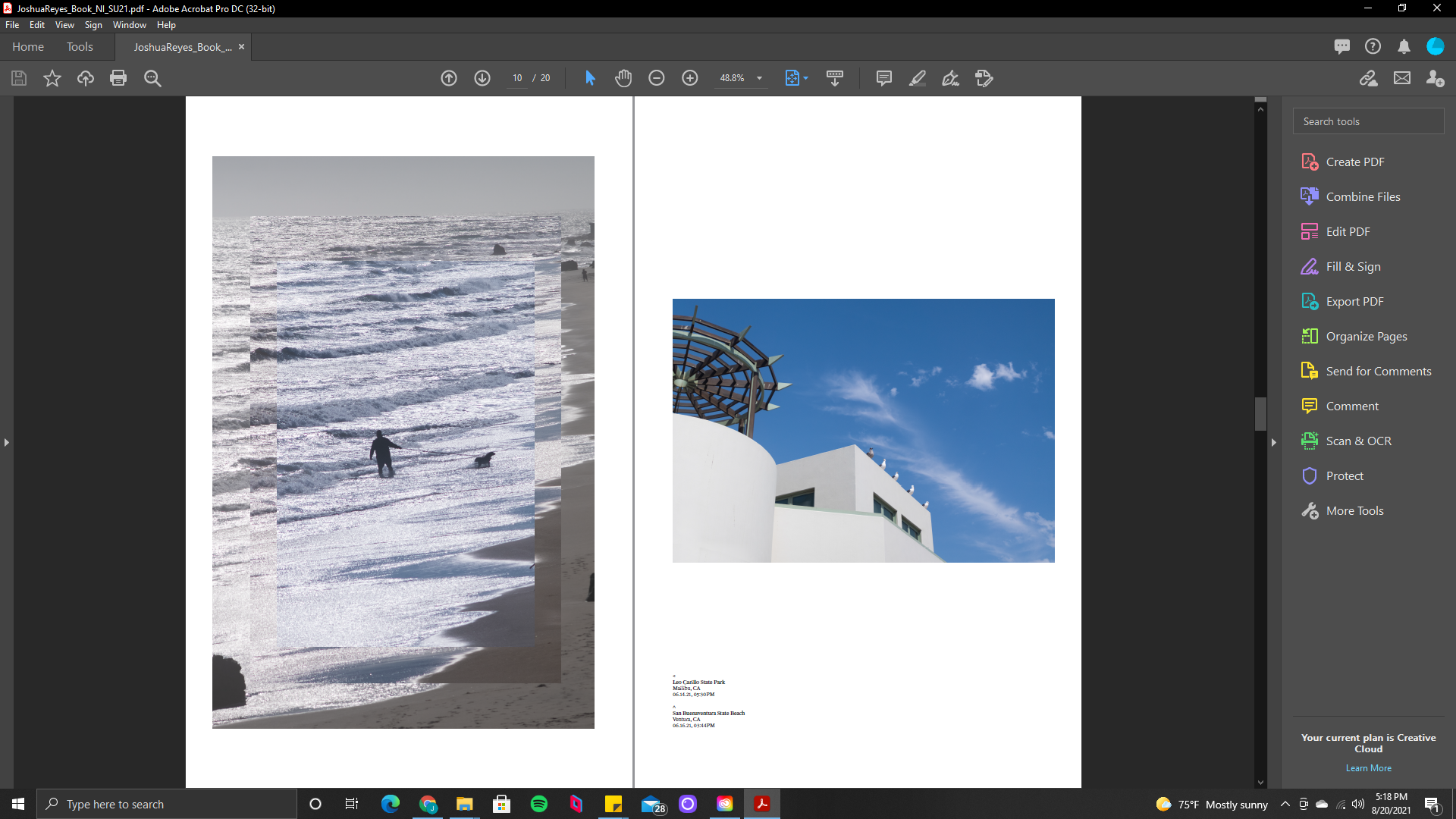Star this file with the bookmark icon
Screen dimensions: 1456x819
(52, 78)
